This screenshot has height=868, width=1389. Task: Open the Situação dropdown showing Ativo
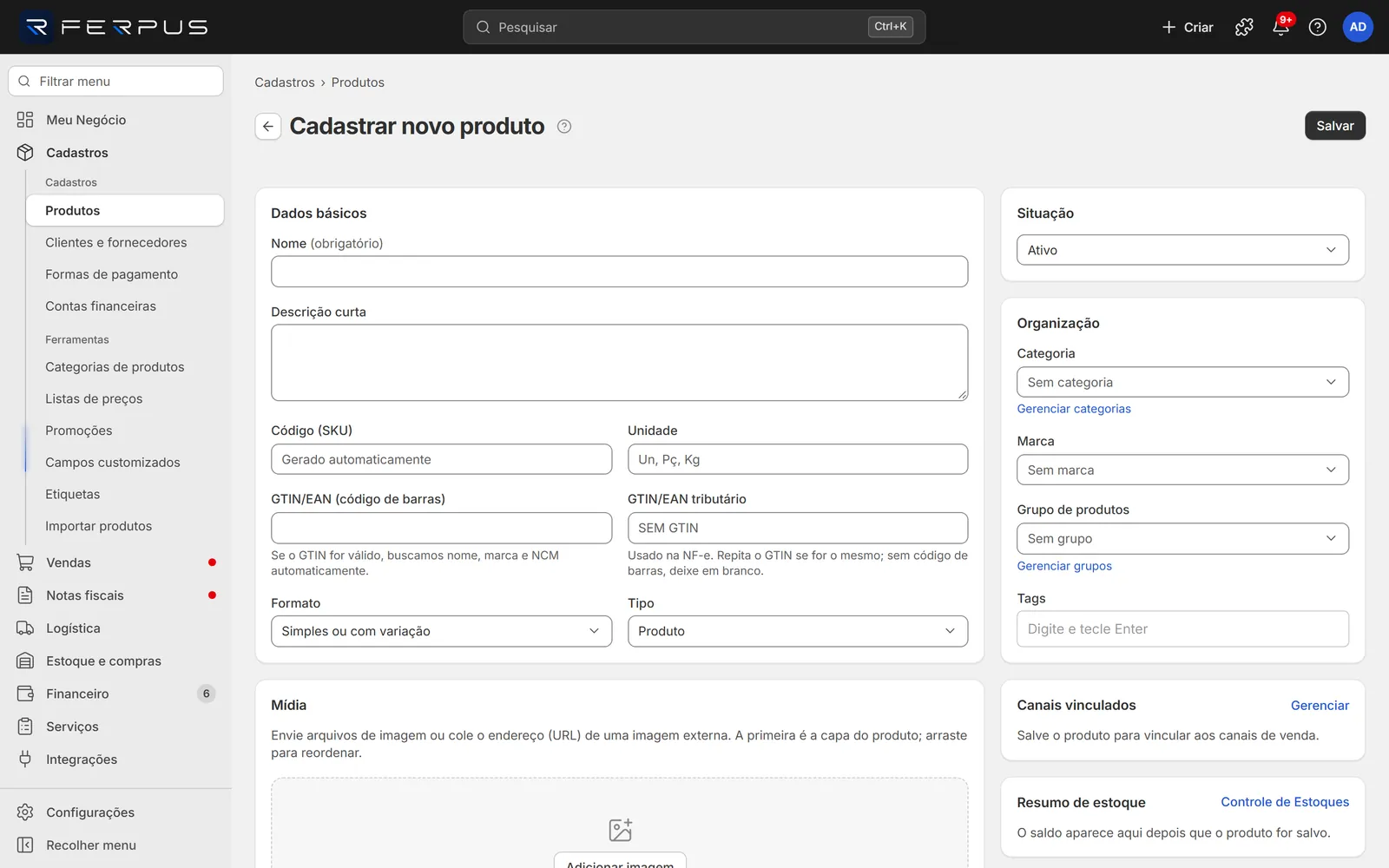[1182, 250]
